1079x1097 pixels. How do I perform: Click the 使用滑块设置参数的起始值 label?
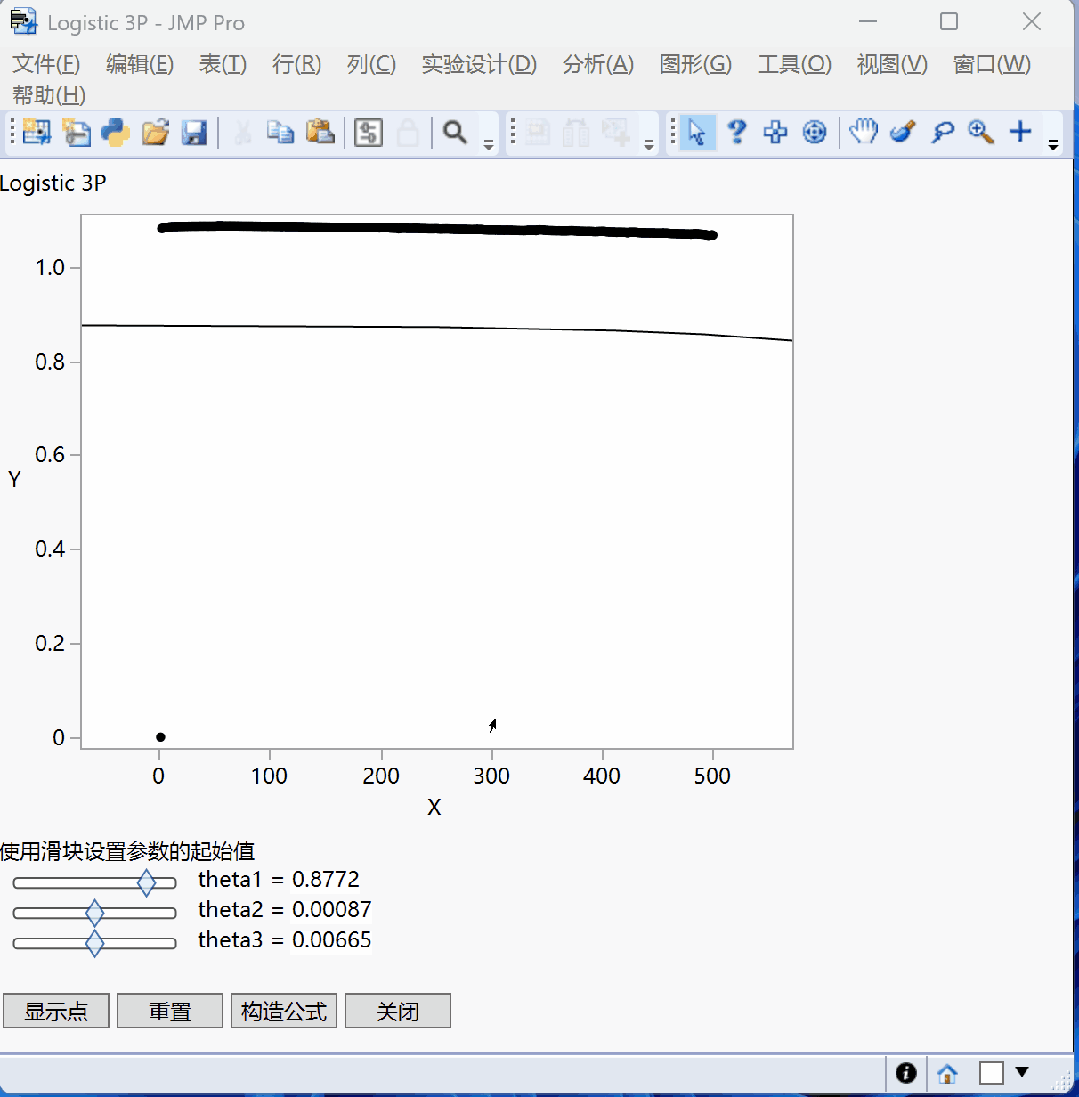tap(127, 851)
